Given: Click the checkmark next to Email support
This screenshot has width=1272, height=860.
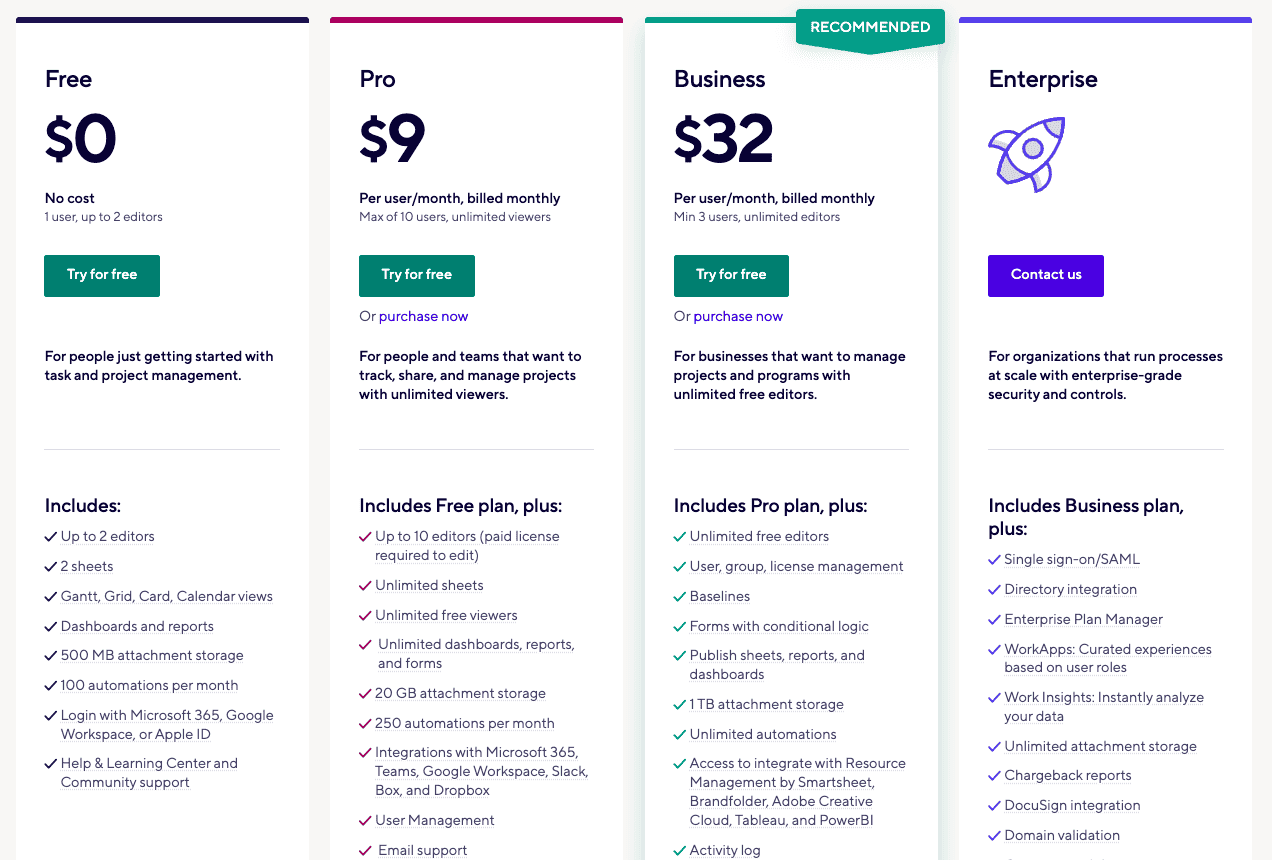Looking at the screenshot, I should point(364,849).
